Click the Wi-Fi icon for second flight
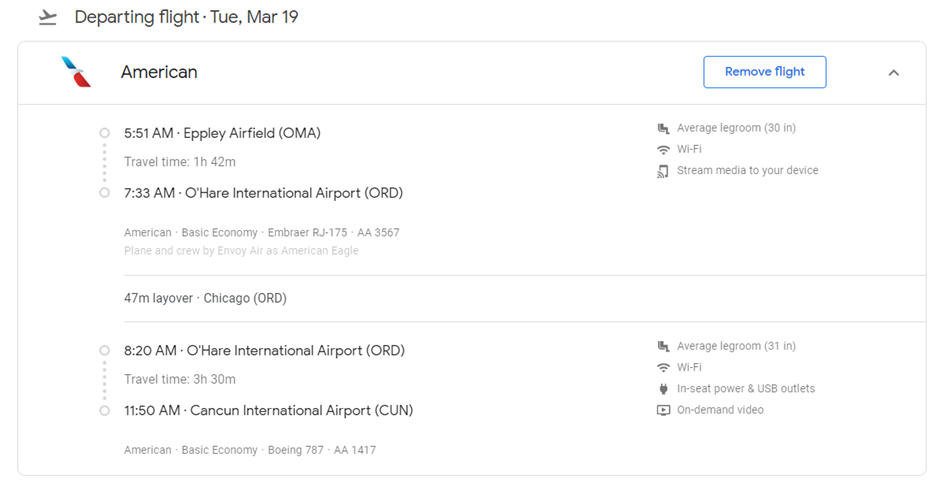 click(662, 367)
